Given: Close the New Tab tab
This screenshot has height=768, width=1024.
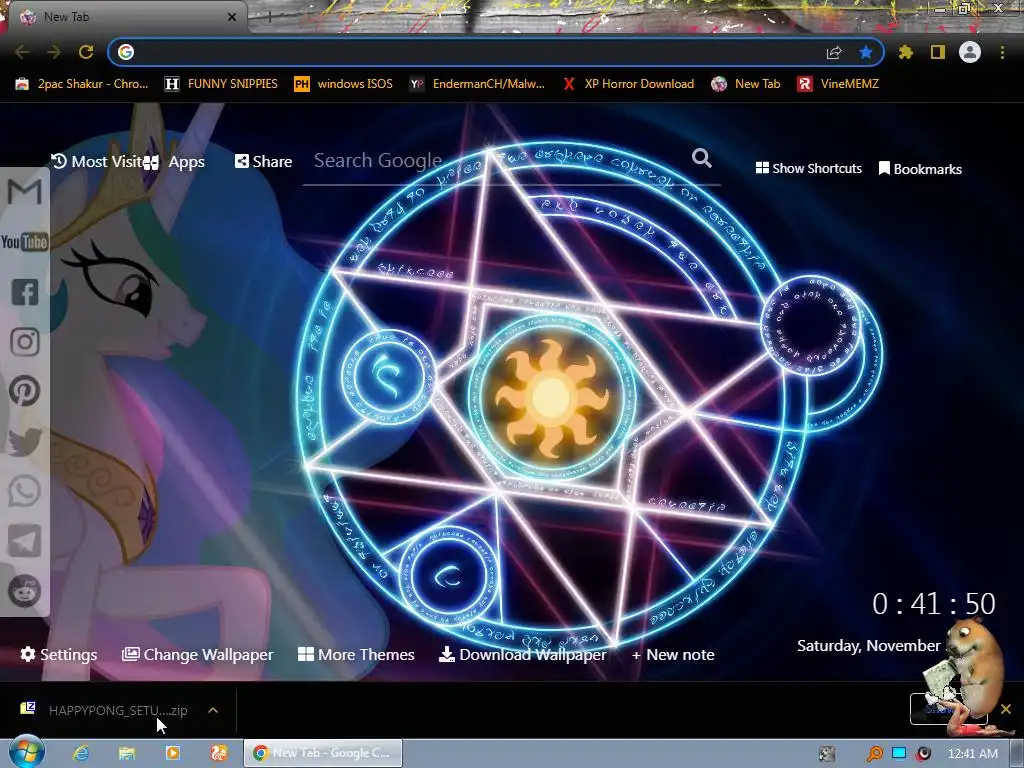Looking at the screenshot, I should click(x=232, y=17).
